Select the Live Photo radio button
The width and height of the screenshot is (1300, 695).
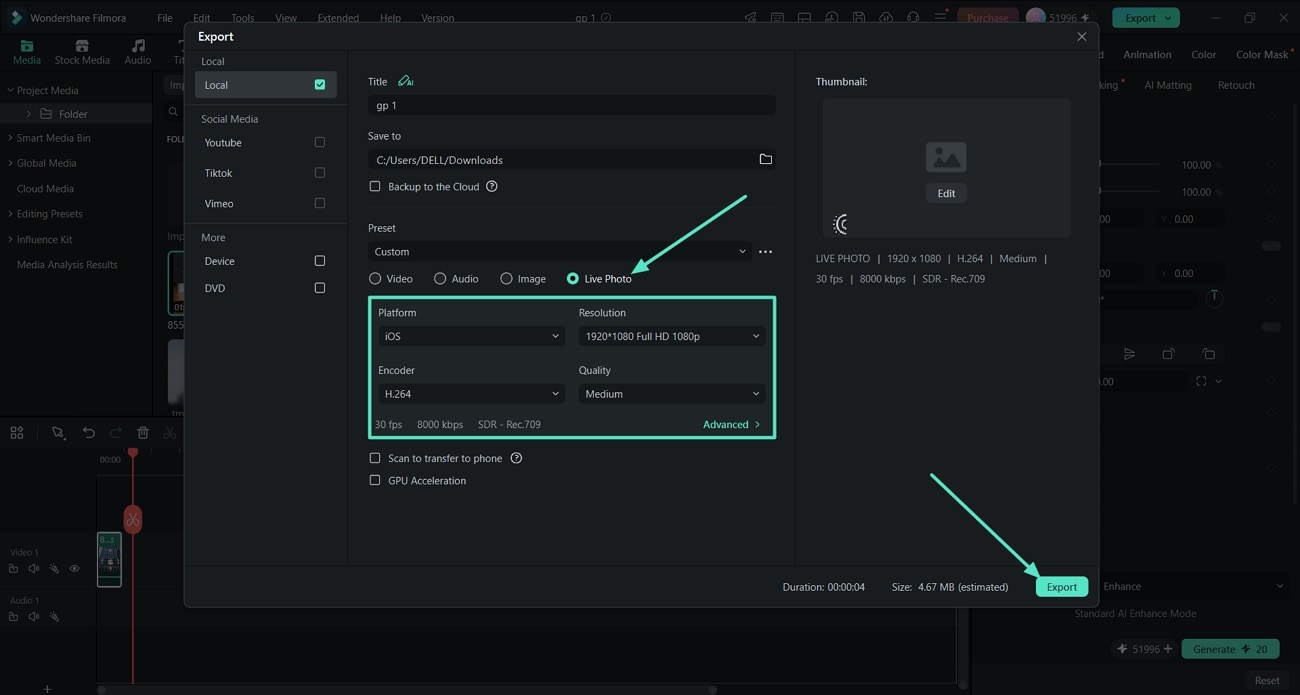(573, 279)
